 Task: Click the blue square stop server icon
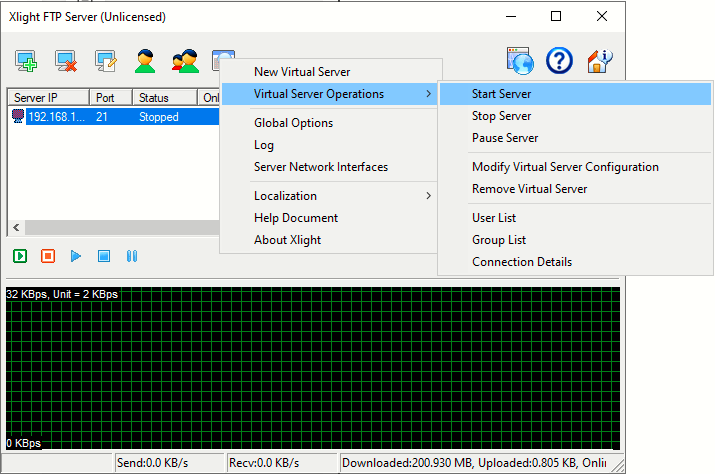tap(104, 256)
